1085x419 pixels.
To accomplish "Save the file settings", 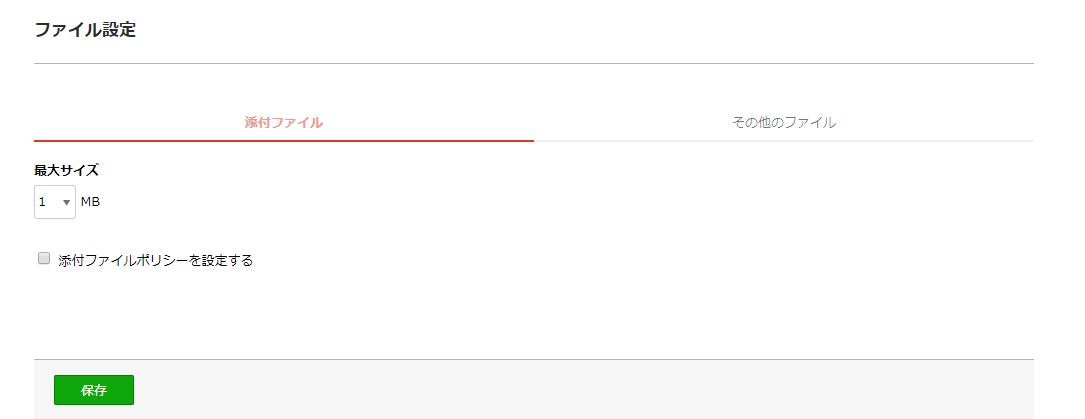I will click(94, 390).
